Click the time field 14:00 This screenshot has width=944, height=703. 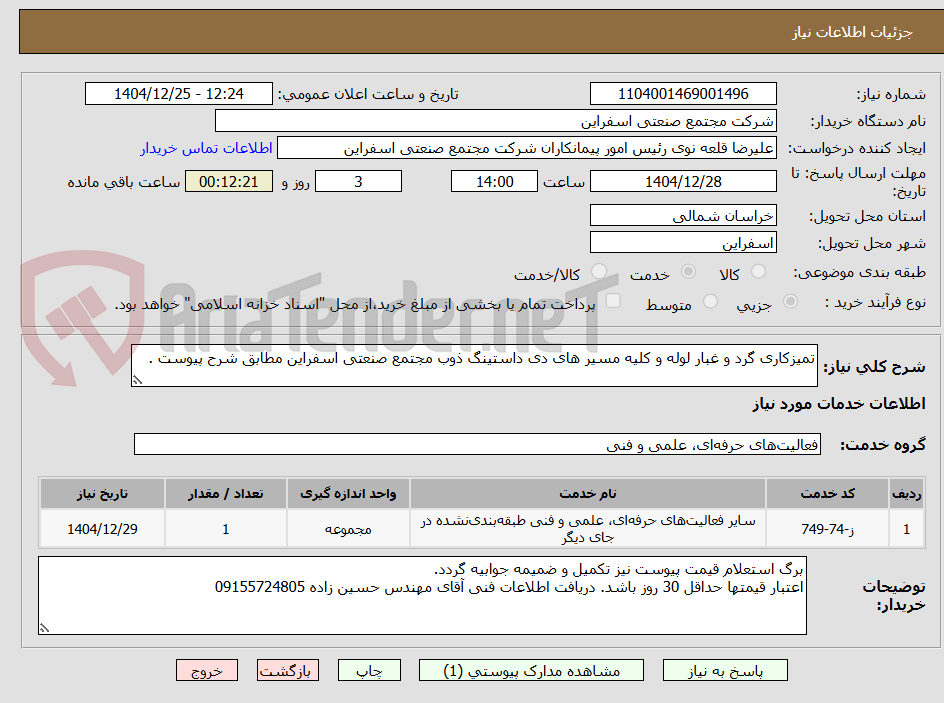(494, 181)
